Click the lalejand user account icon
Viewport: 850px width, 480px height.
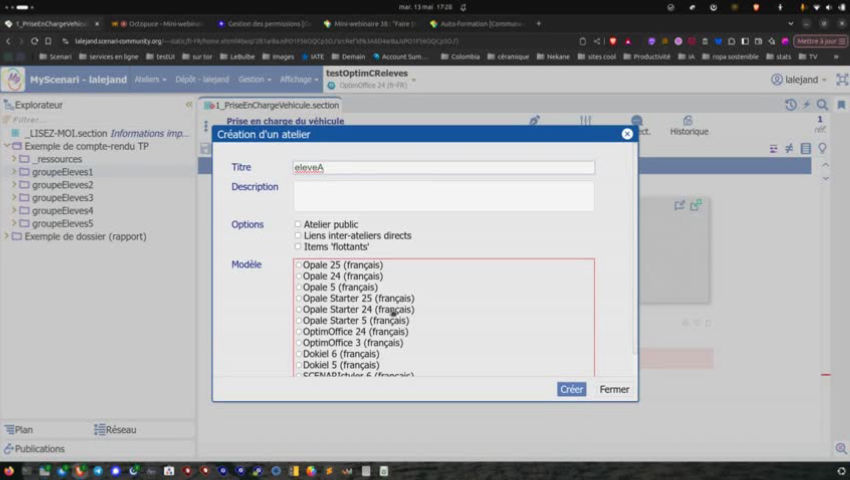777,79
